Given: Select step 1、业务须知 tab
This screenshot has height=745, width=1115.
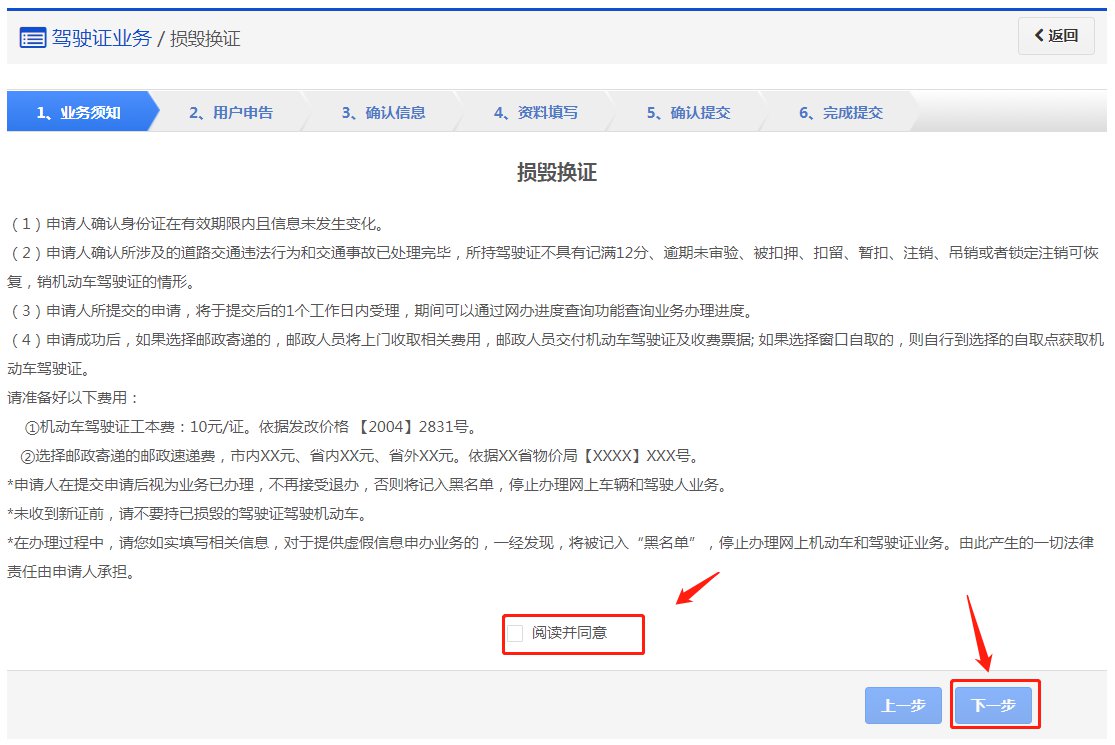Looking at the screenshot, I should tap(79, 112).
